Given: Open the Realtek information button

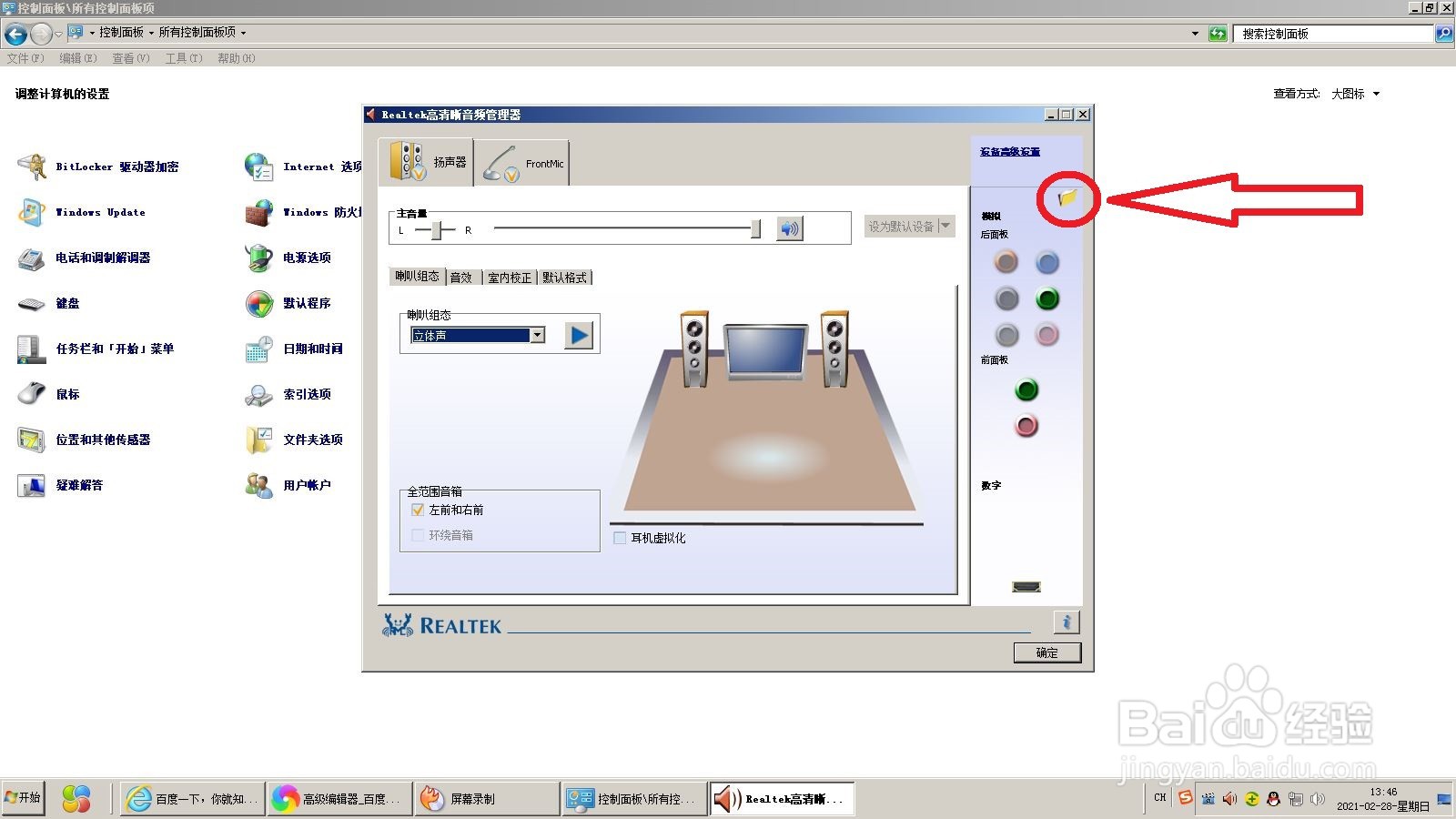Looking at the screenshot, I should [1067, 622].
